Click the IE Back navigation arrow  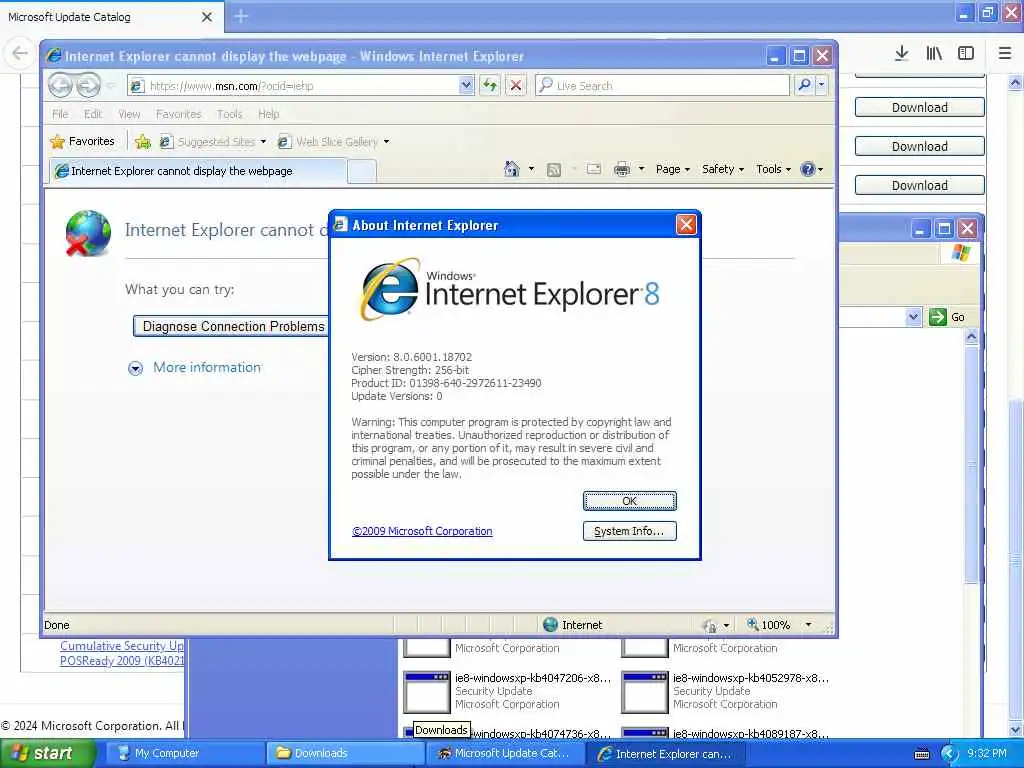(61, 86)
